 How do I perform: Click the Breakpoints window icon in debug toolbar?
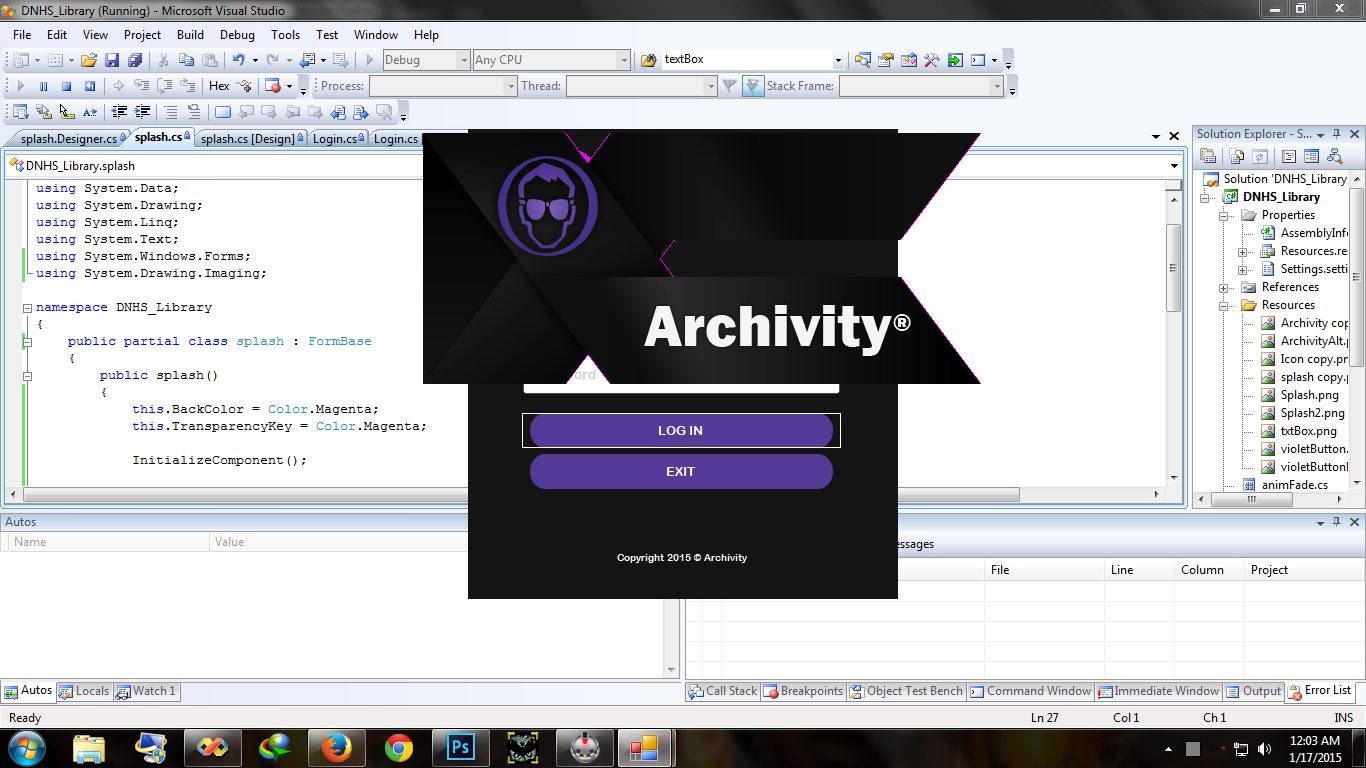pyautogui.click(x=273, y=86)
